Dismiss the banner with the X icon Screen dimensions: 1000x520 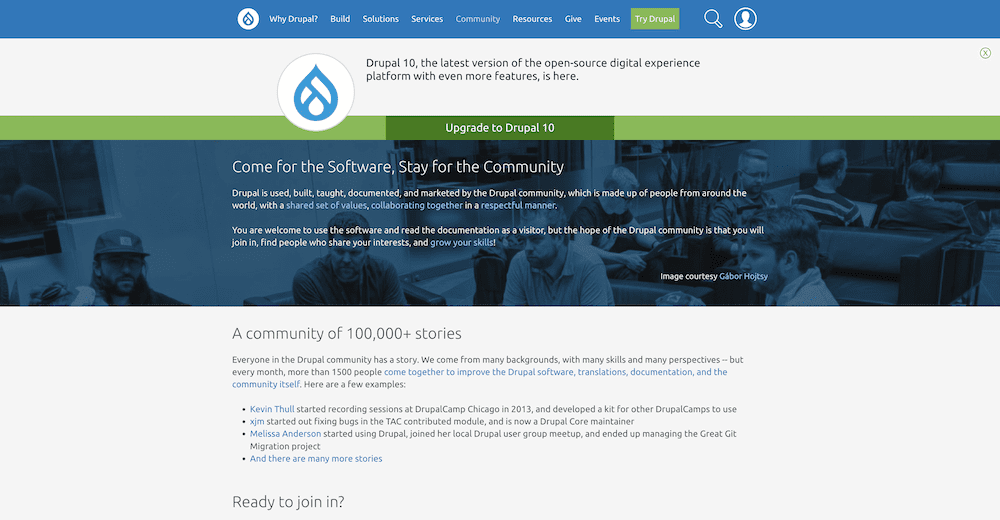coord(985,53)
